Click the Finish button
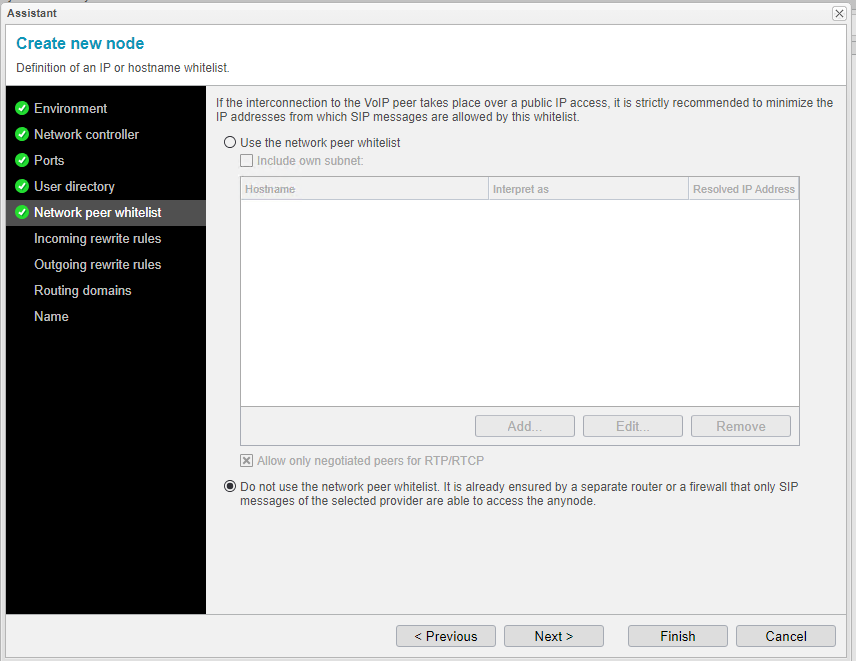This screenshot has height=661, width=856. [x=677, y=636]
